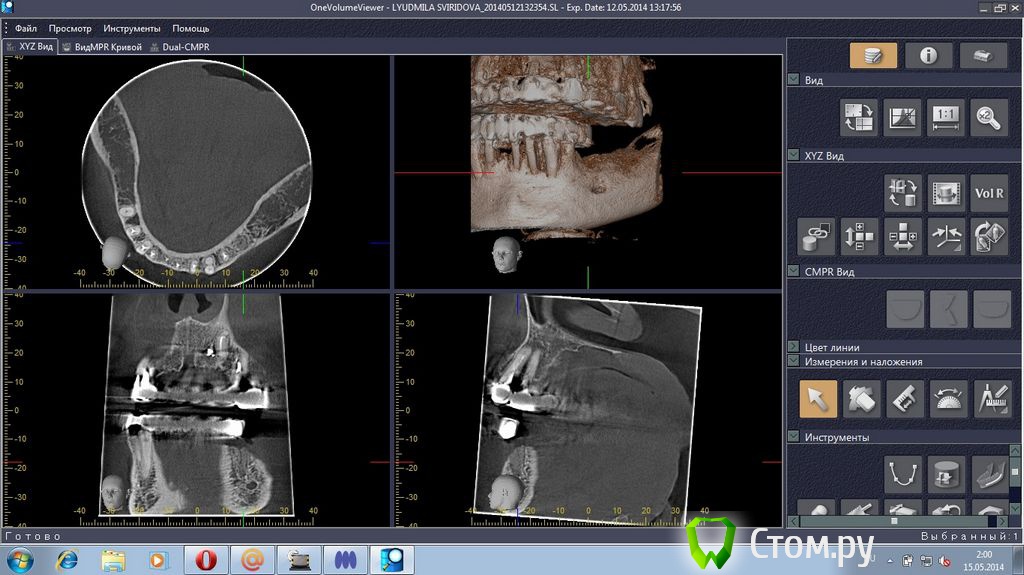Open the info panel with the 'i' icon
The width and height of the screenshot is (1024, 575).
pyautogui.click(x=929, y=56)
